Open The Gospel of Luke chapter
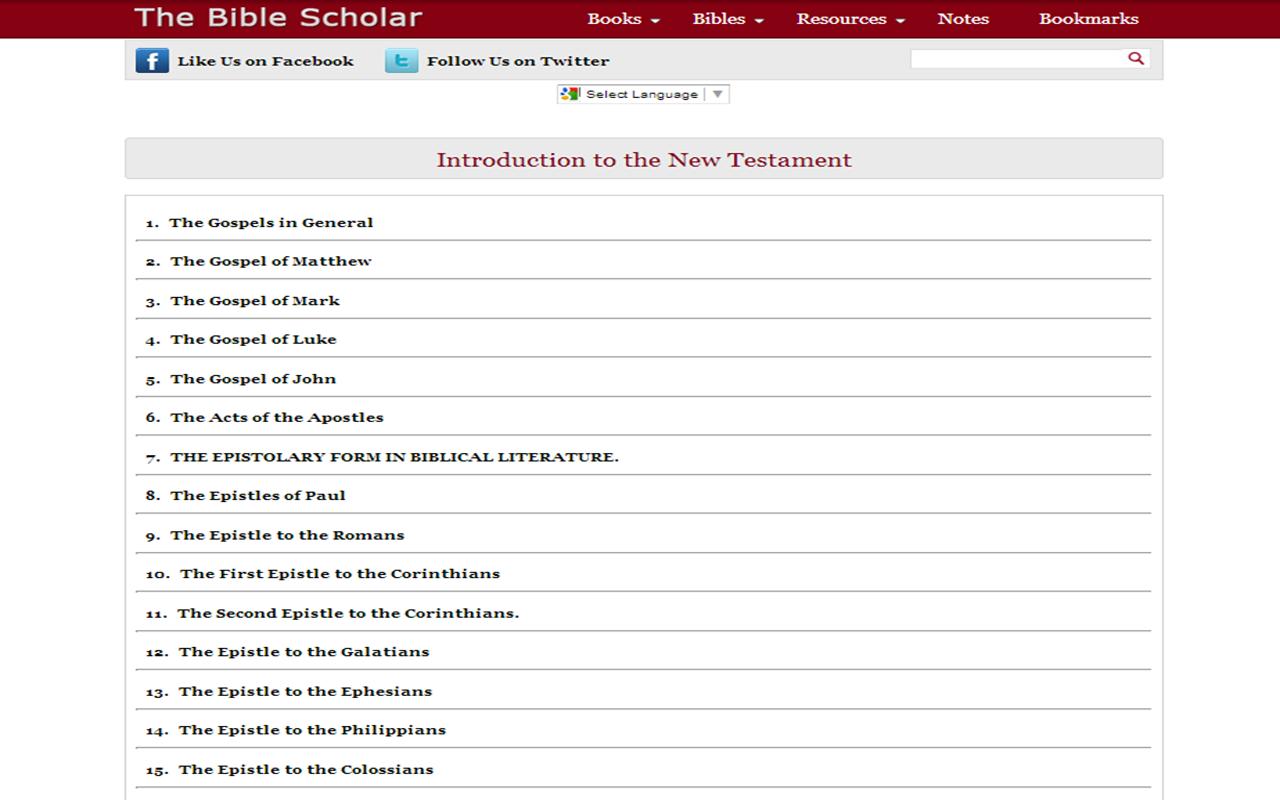This screenshot has width=1280, height=800. (253, 340)
